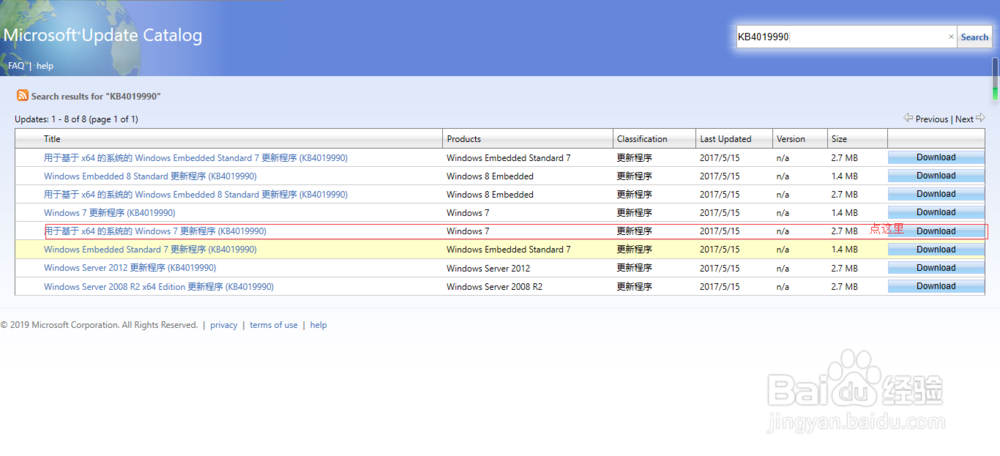Open the help link in footer
Viewport: 1000px width, 456px height.
coord(318,325)
